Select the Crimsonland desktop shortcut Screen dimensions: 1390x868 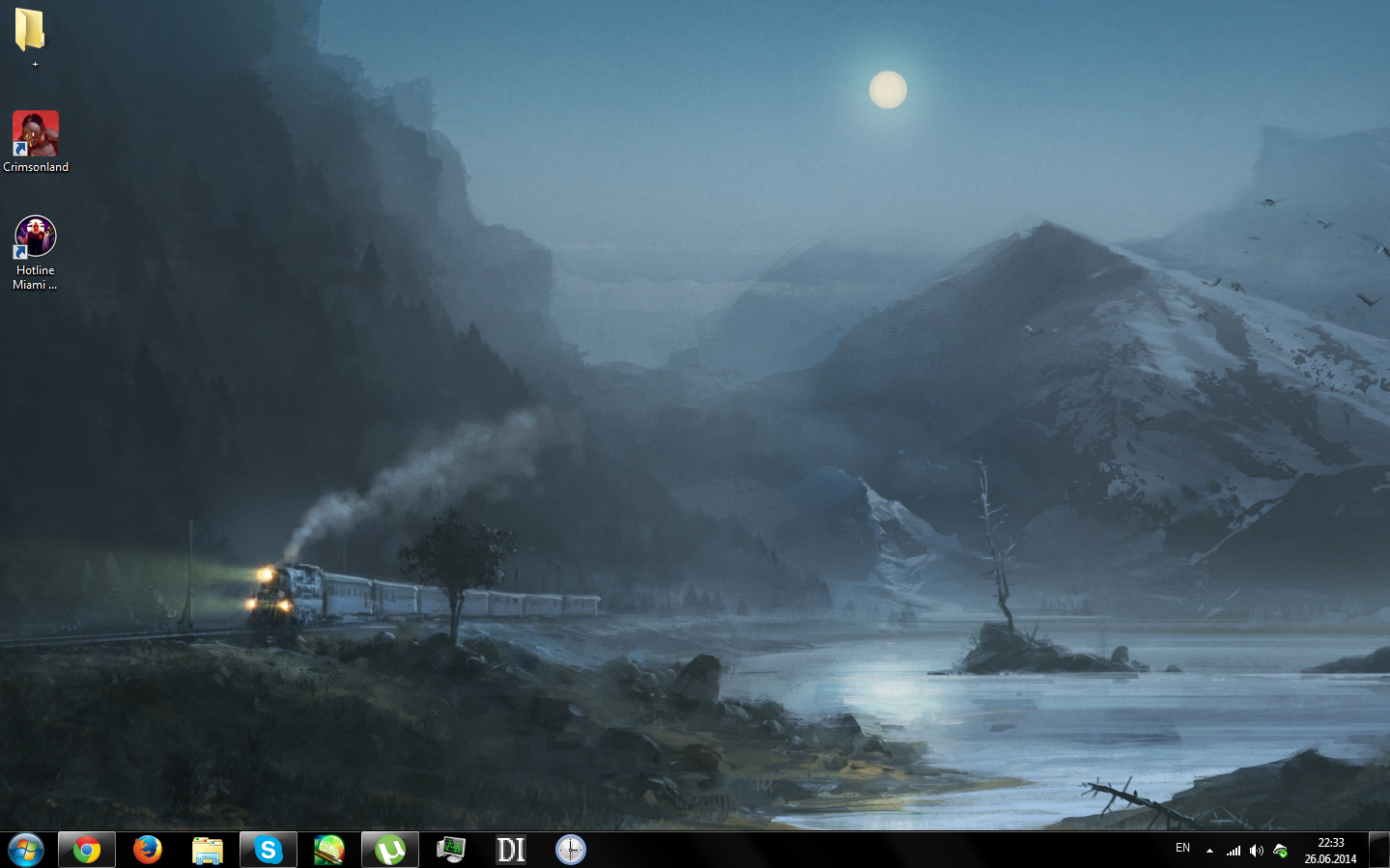[36, 141]
